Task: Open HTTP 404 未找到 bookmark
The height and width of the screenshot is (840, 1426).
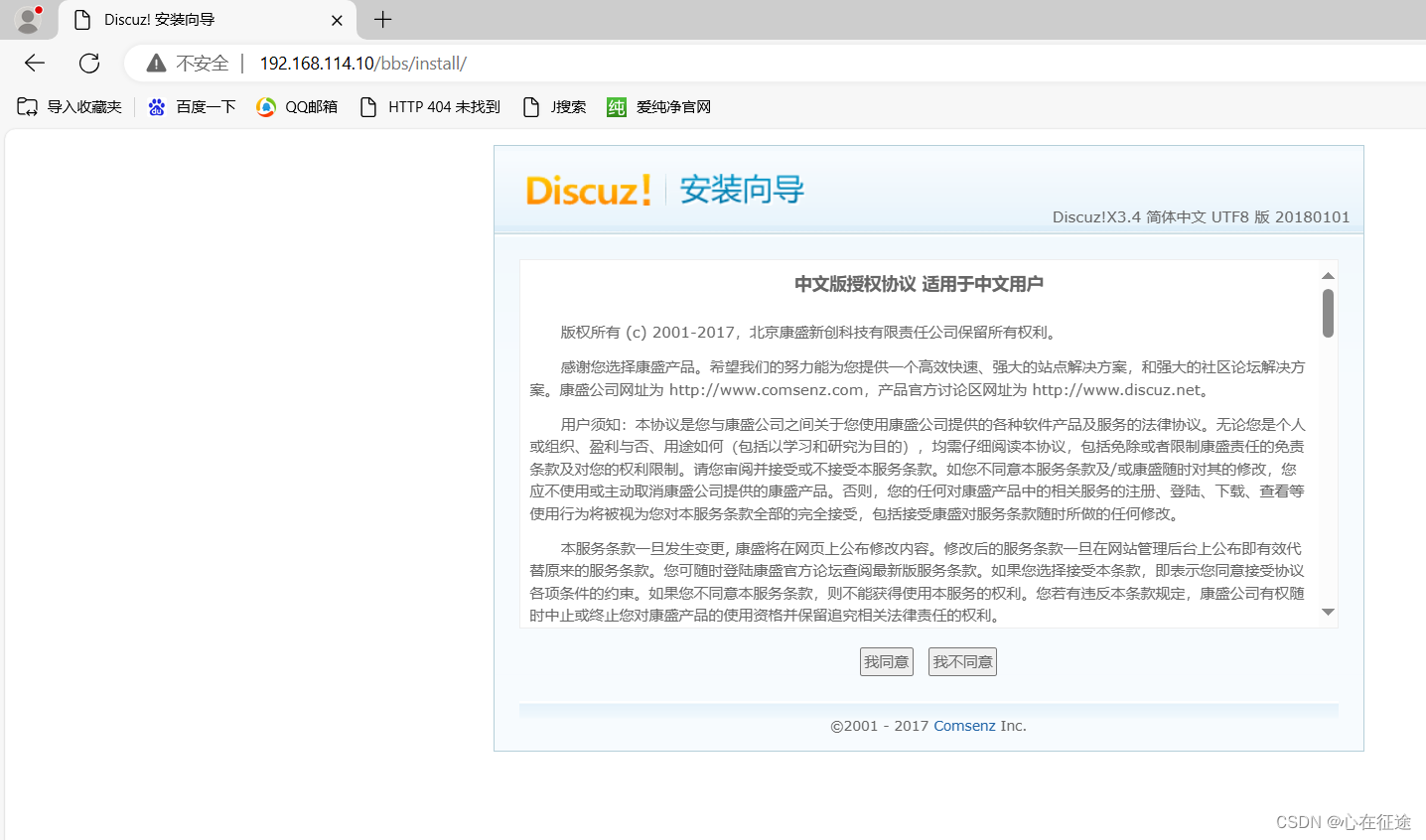Action: [429, 107]
